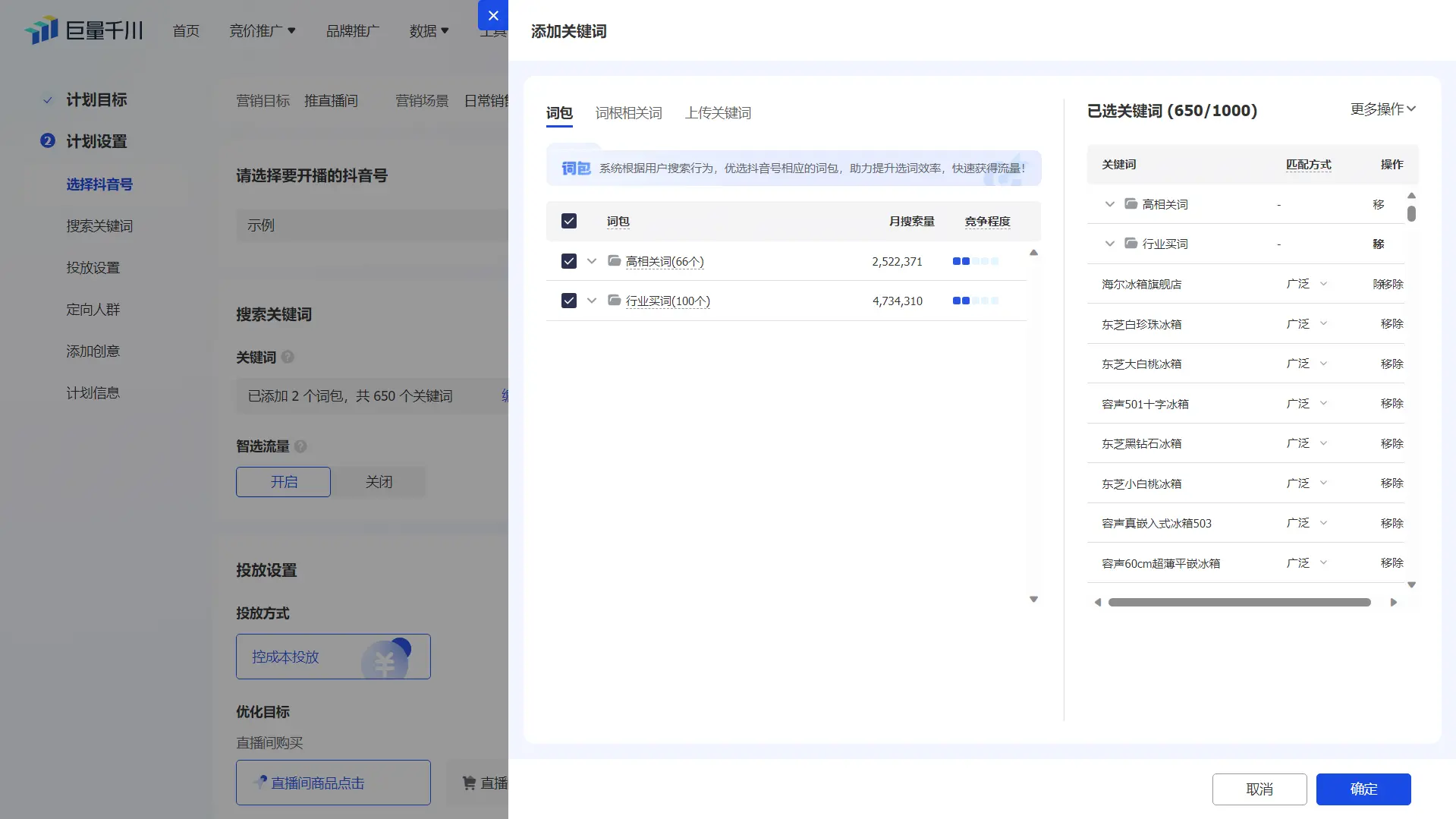Image resolution: width=1456 pixels, height=819 pixels.
Task: Click the horizontal scrollbar under selected keywords
Action: [x=1239, y=603]
